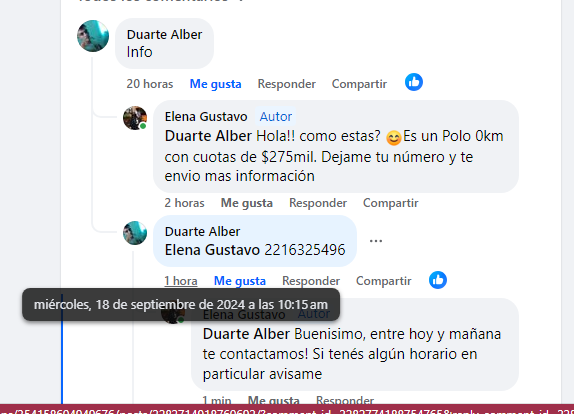Click Responder under the Info comment
This screenshot has width=574, height=414.
click(287, 84)
